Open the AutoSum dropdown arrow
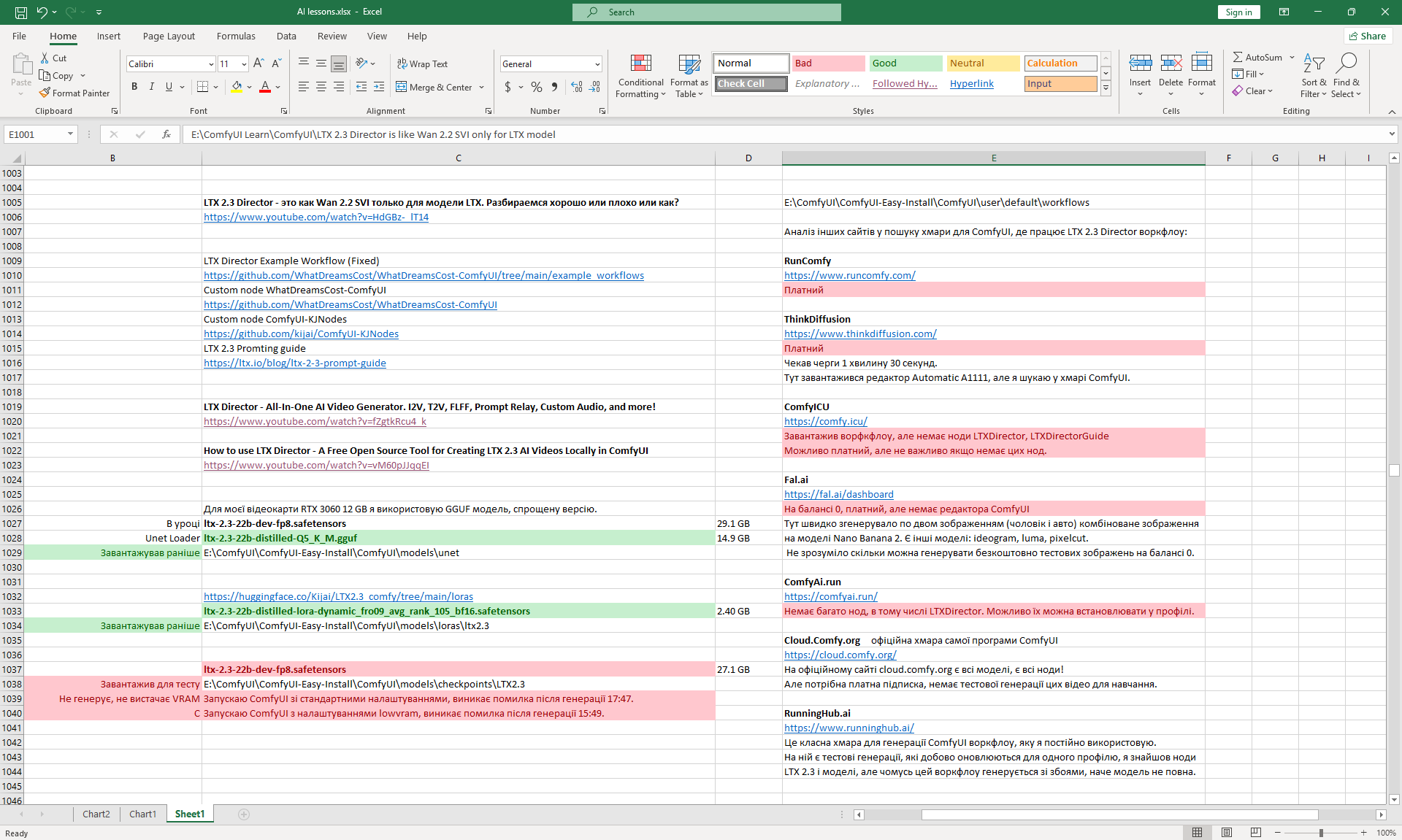Viewport: 1402px width, 840px height. pos(1292,57)
